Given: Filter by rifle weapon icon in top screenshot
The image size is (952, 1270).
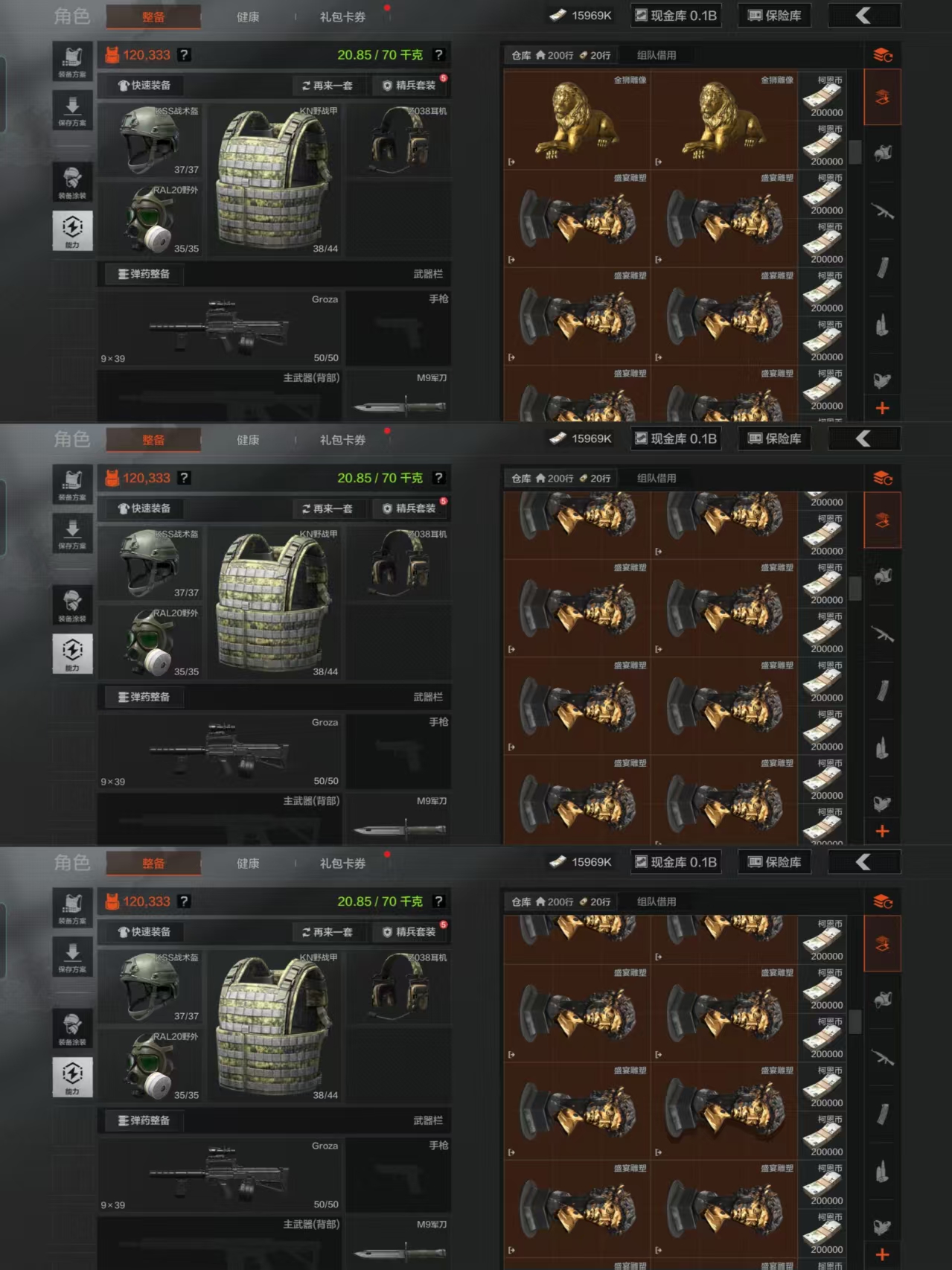Looking at the screenshot, I should point(883,212).
